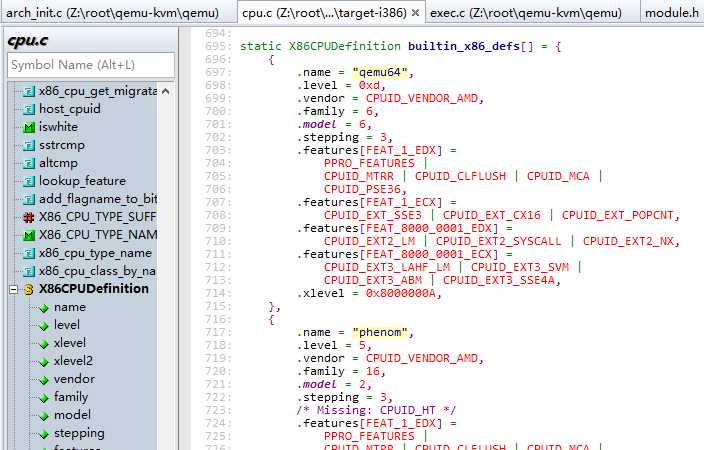Close the cpu.c tab
Image resolution: width=704 pixels, height=450 pixels.
click(415, 13)
